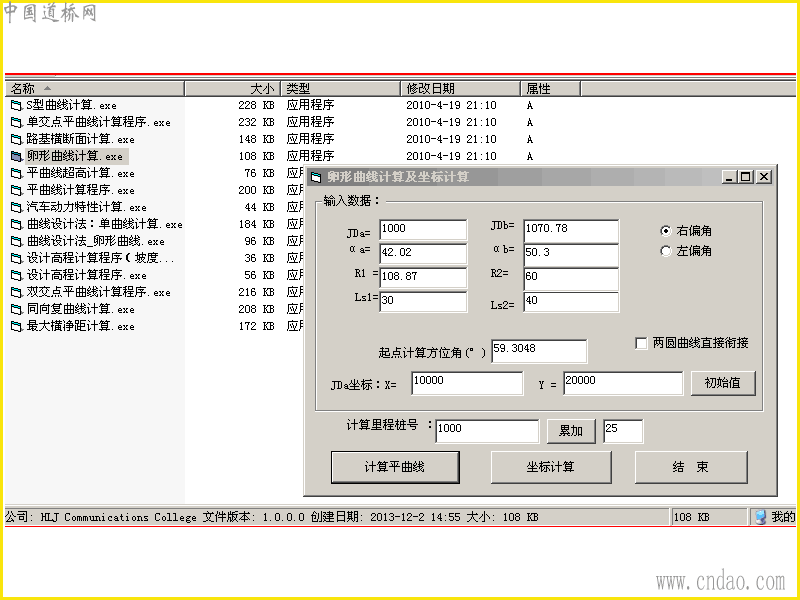Select the 同向复曲线计算.exe icon
Screen dimensions: 800x600
click(x=17, y=309)
